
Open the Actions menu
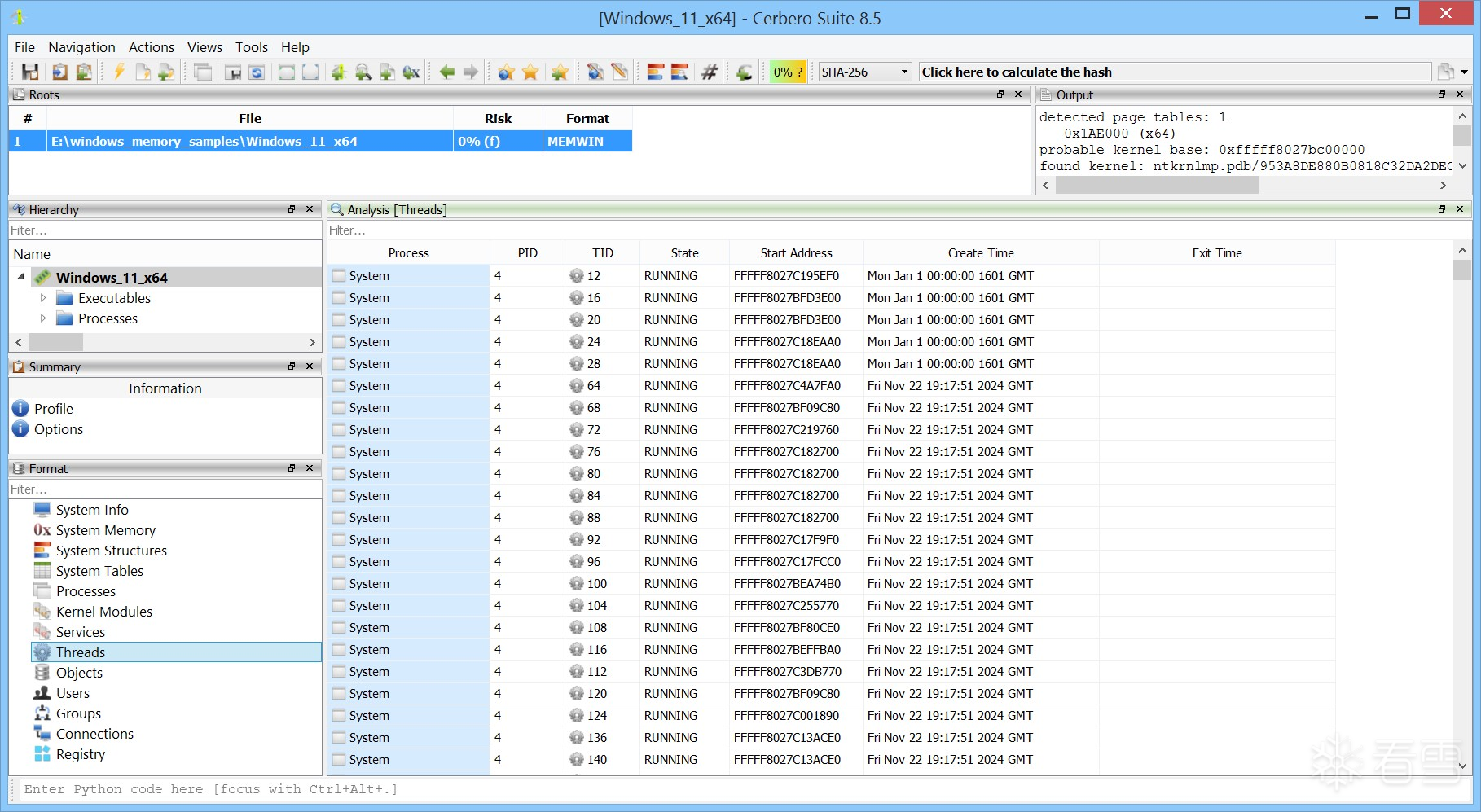(152, 47)
